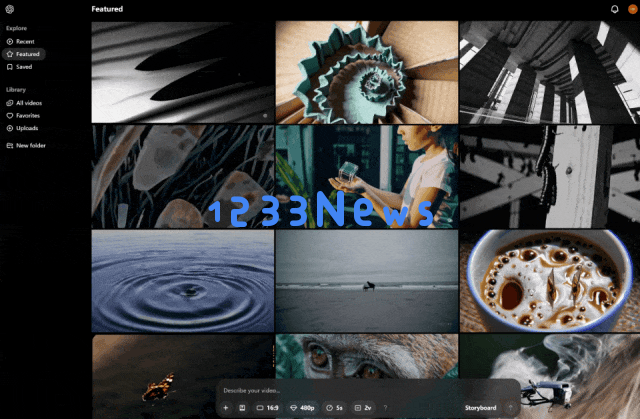
Task: Open Recent in the Explore section
Action: click(20, 42)
